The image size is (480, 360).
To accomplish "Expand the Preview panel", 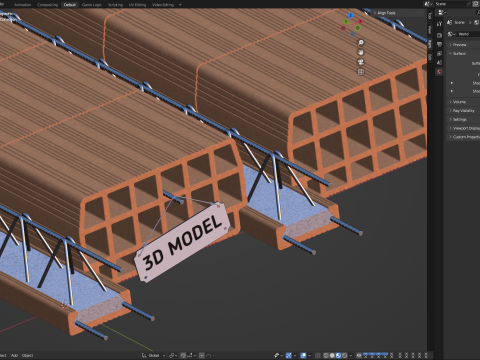I will pos(463,45).
